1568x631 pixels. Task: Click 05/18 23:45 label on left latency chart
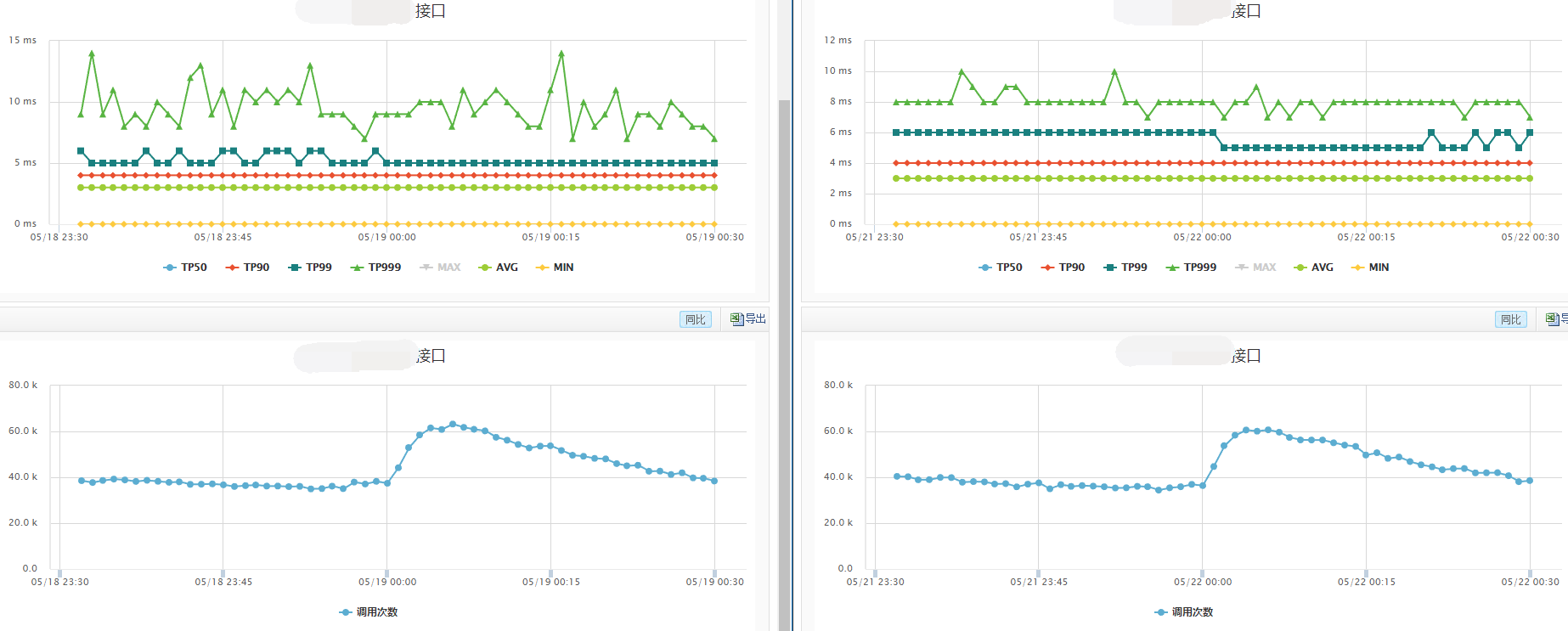[x=223, y=238]
